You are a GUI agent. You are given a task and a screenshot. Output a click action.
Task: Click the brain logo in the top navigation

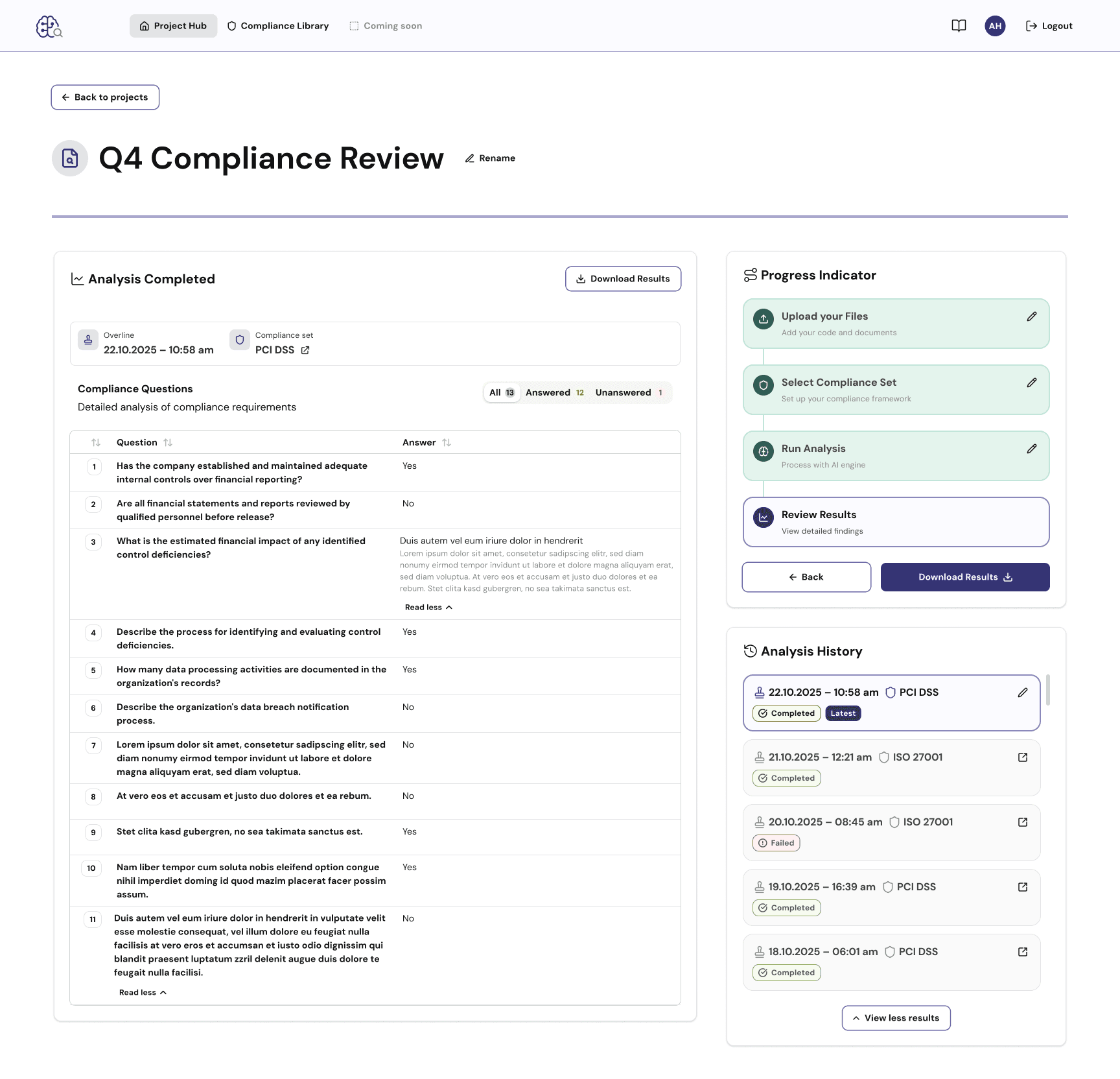click(x=49, y=26)
